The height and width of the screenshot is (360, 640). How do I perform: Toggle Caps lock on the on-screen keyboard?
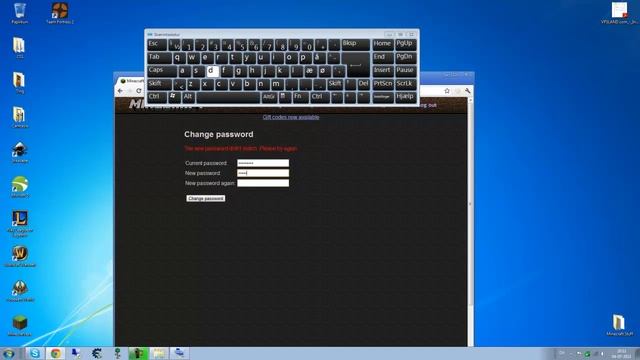(162, 71)
